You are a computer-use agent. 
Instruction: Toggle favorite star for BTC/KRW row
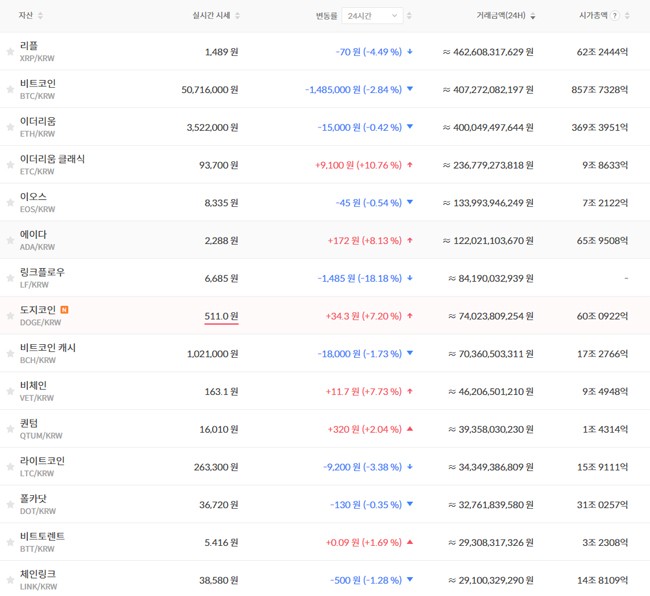[x=10, y=90]
